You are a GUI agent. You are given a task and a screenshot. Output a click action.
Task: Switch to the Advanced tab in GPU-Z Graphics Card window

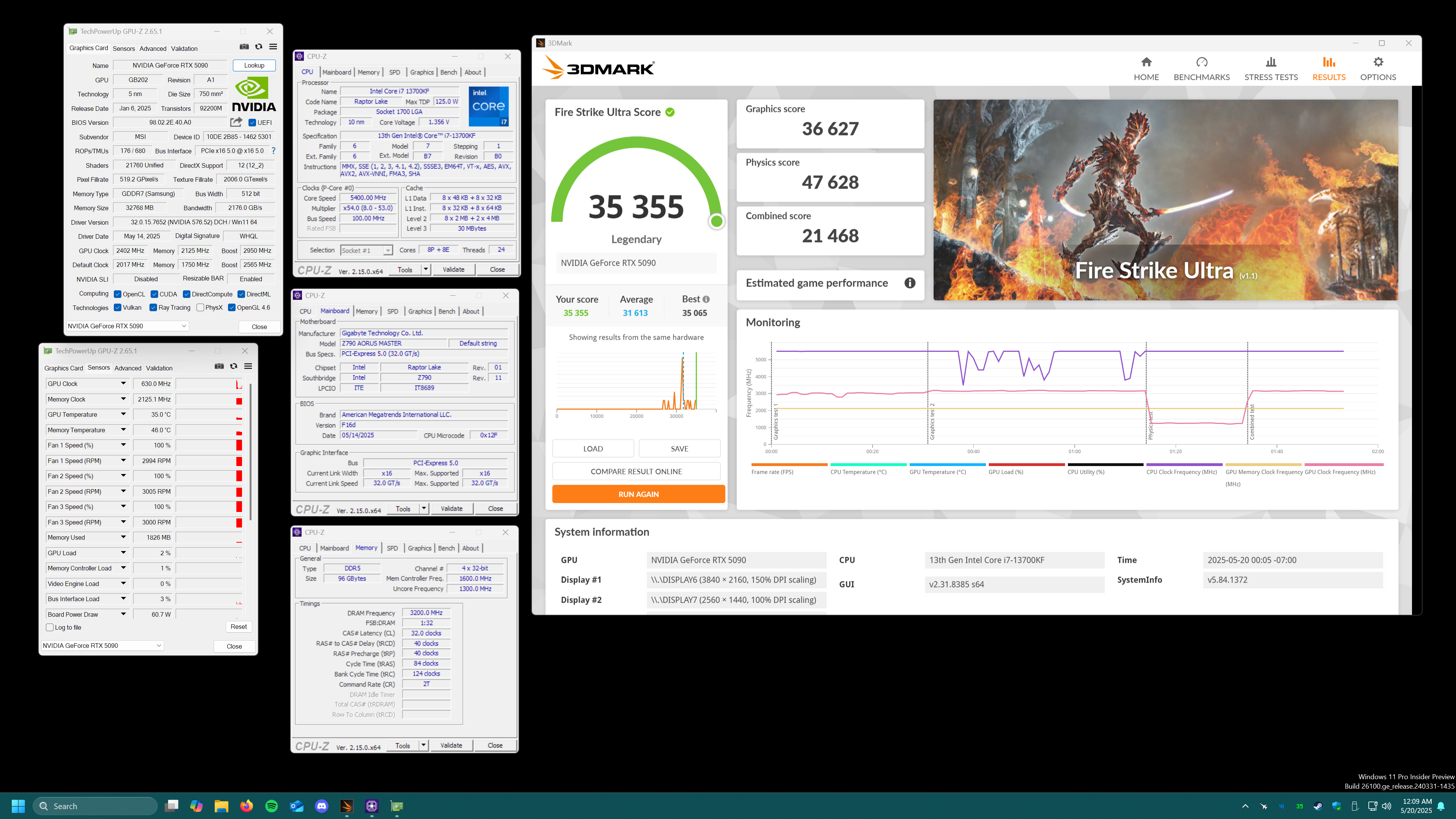point(153,49)
